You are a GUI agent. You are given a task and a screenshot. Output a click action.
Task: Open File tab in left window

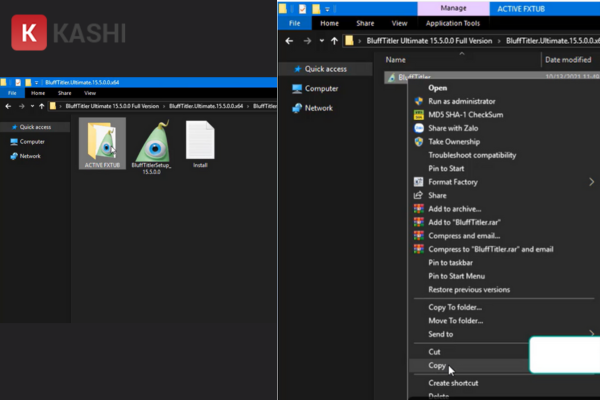pos(12,93)
